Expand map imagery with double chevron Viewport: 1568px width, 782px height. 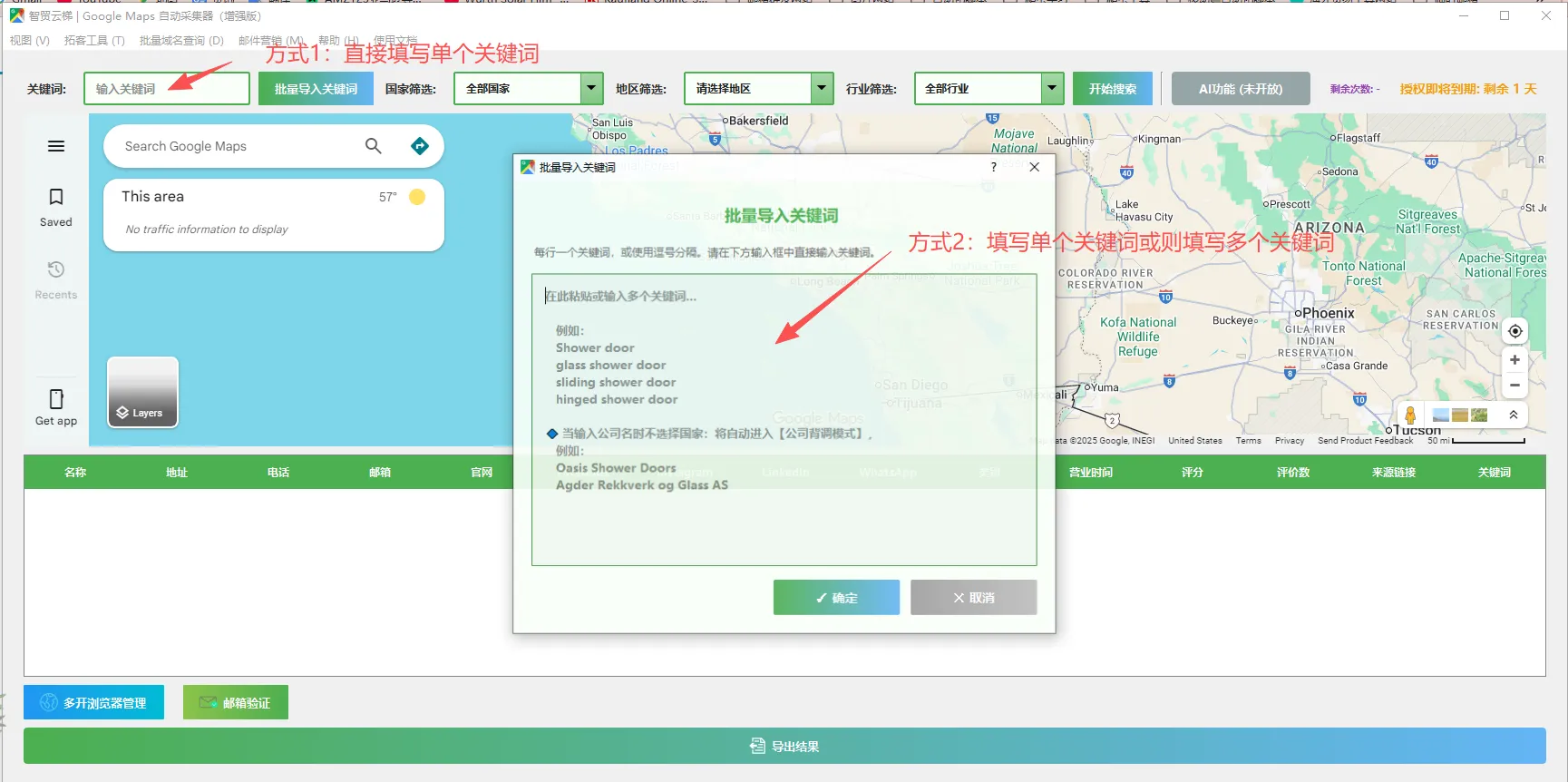click(1513, 415)
